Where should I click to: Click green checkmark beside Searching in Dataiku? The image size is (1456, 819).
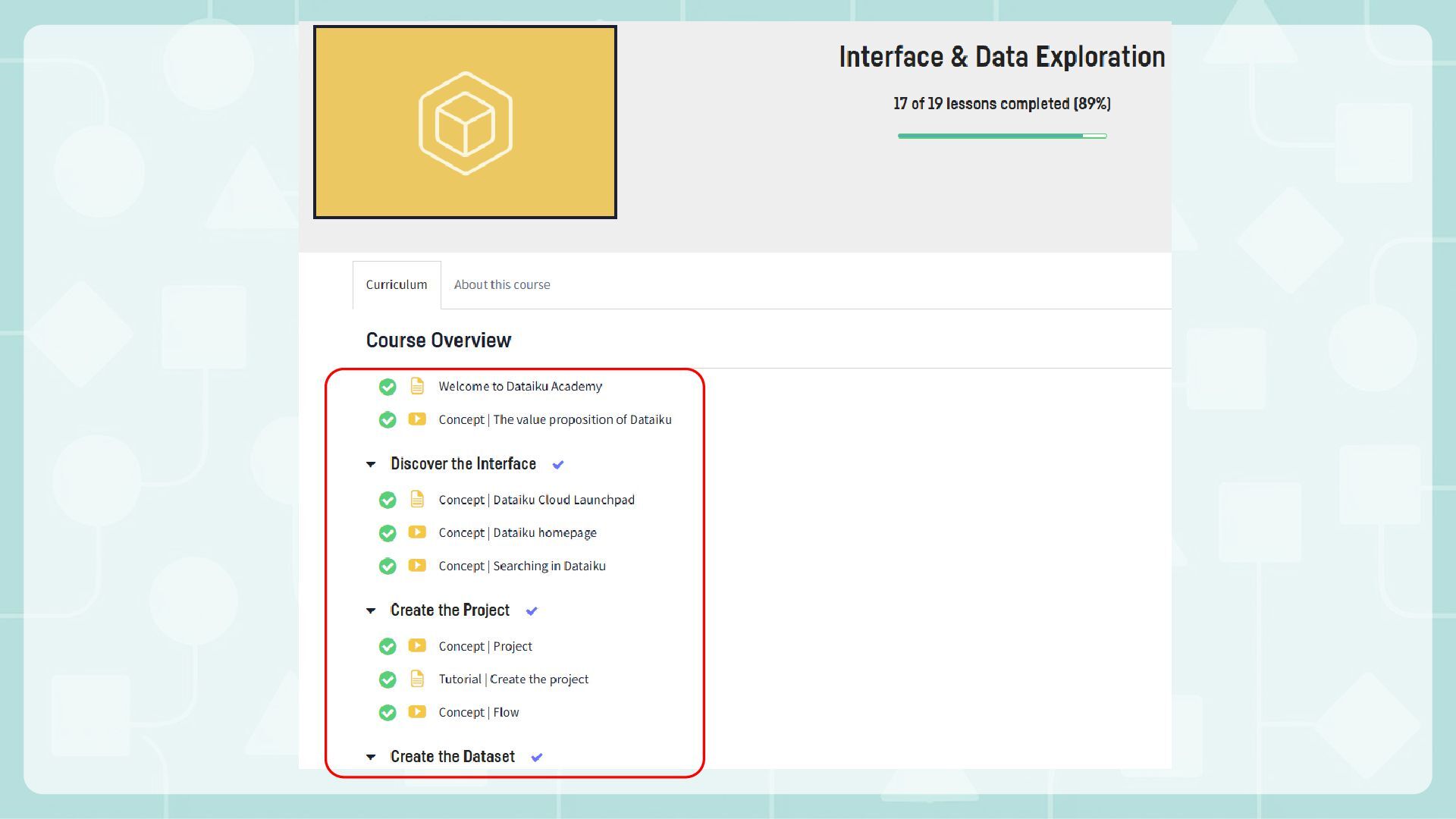(388, 566)
